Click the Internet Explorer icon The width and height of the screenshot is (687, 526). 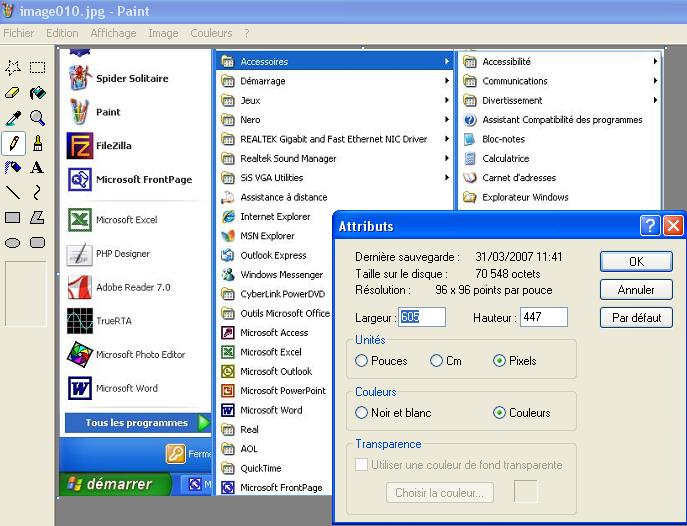228,216
